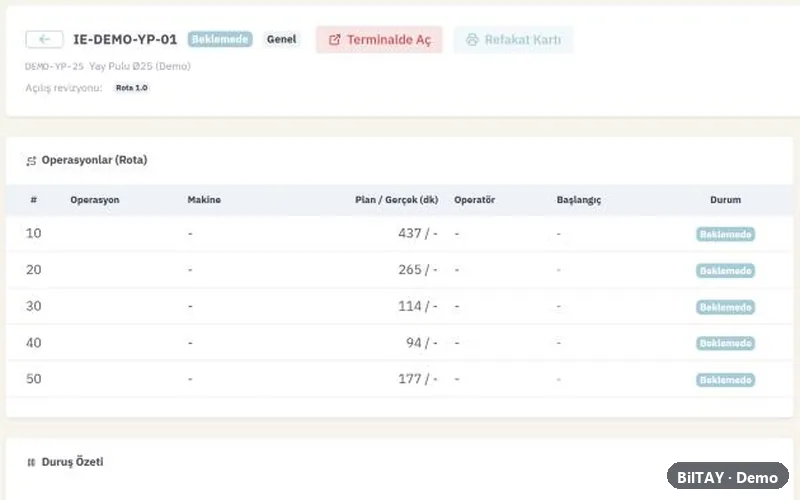Click the Beklemede status badge in row 20
This screenshot has width=800, height=500.
pos(726,270)
